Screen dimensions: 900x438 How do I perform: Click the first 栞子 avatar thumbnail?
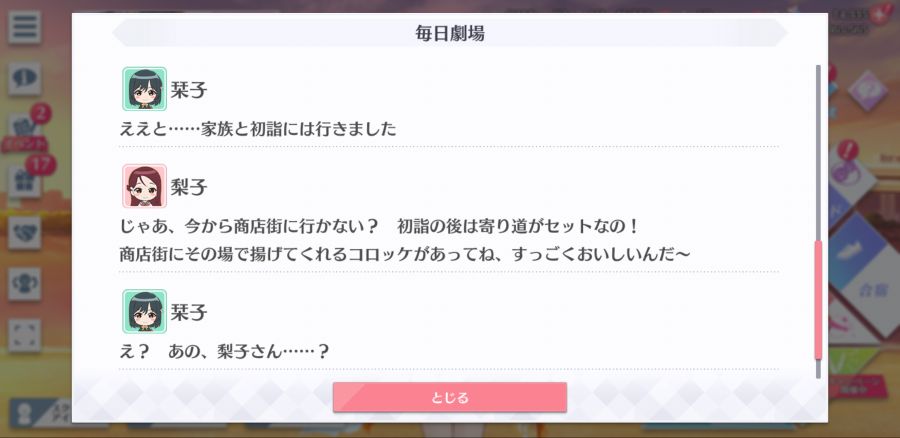click(144, 89)
